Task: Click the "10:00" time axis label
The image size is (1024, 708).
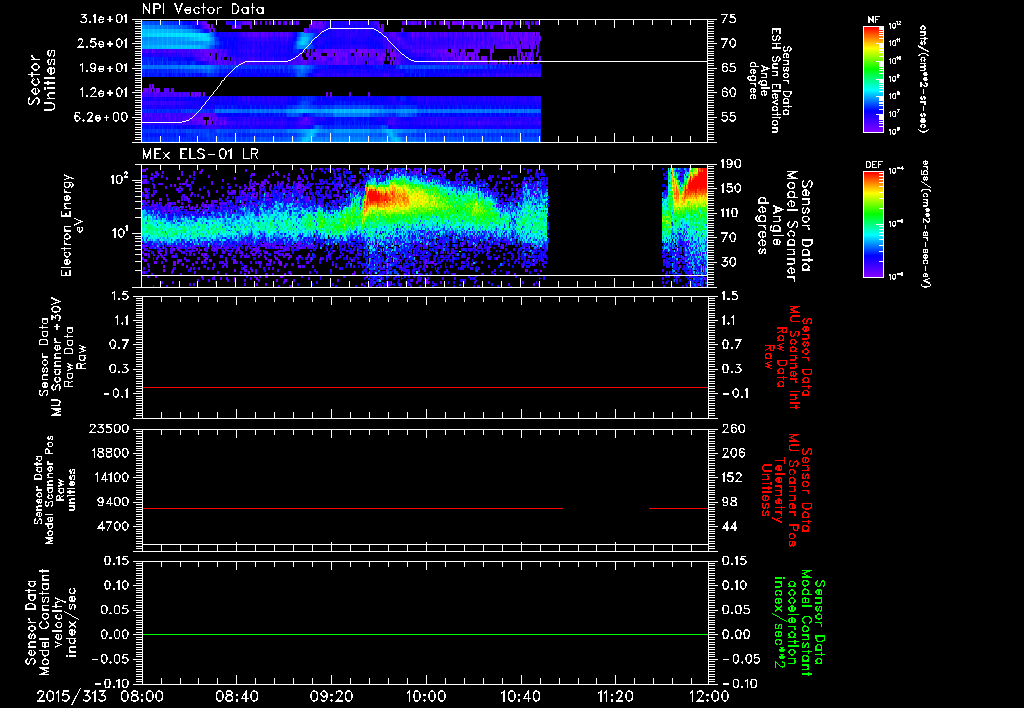Action: point(426,696)
